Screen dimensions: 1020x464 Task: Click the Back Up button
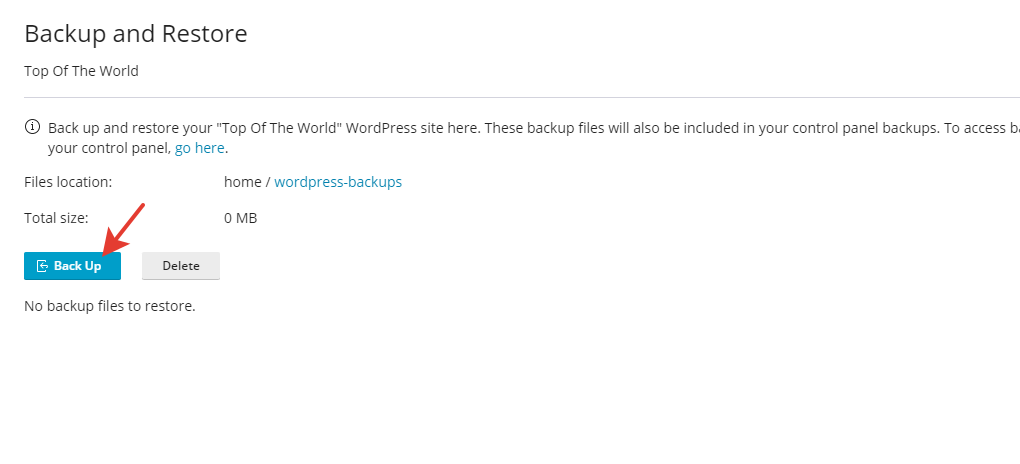pos(72,266)
